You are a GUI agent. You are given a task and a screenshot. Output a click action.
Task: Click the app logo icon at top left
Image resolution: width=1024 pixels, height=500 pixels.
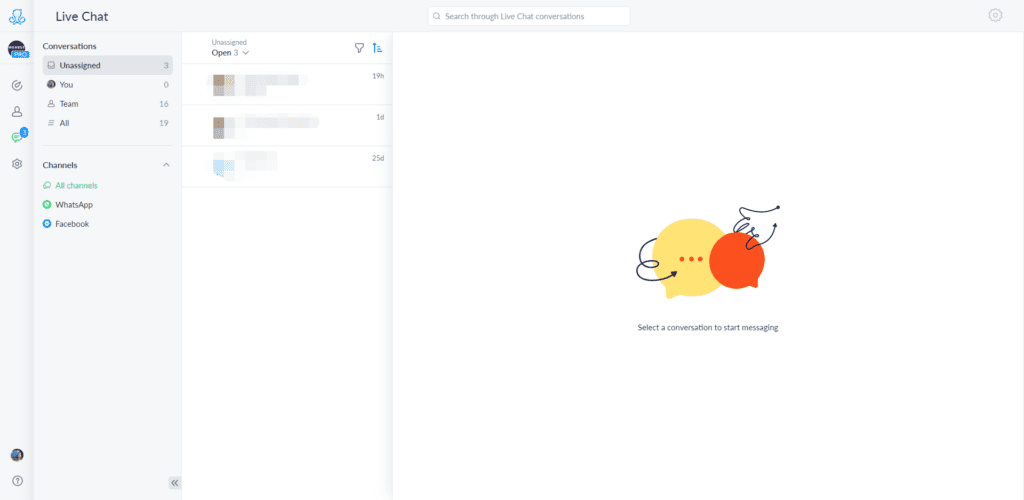[x=17, y=16]
